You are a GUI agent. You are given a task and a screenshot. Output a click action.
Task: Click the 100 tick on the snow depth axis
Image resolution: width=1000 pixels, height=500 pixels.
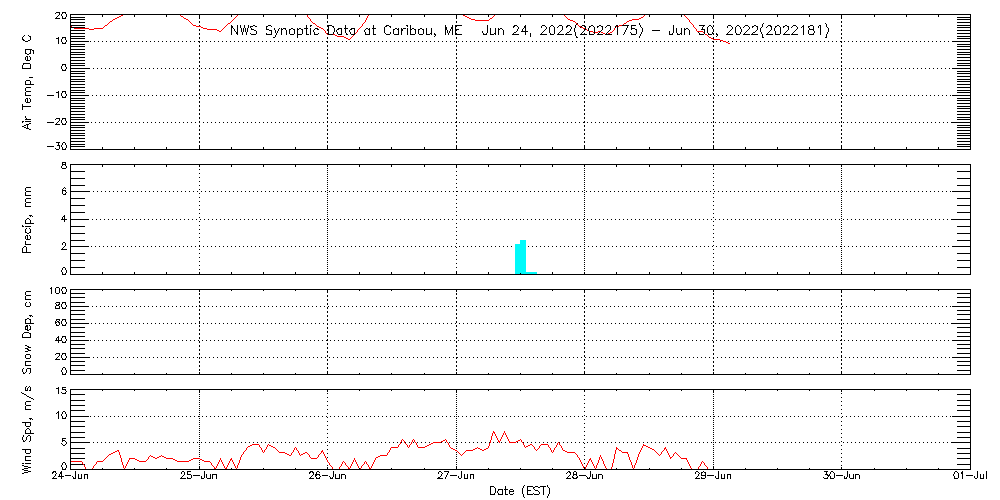point(57,292)
